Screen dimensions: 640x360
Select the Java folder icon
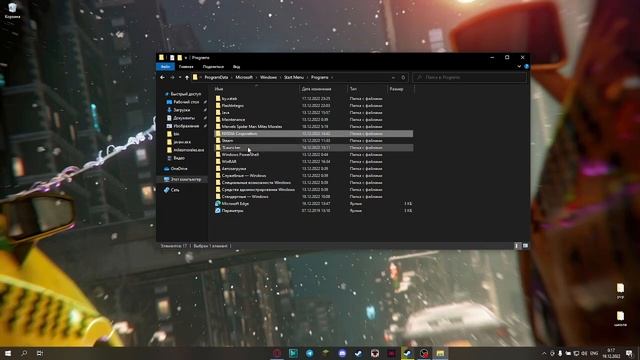pyautogui.click(x=218, y=113)
